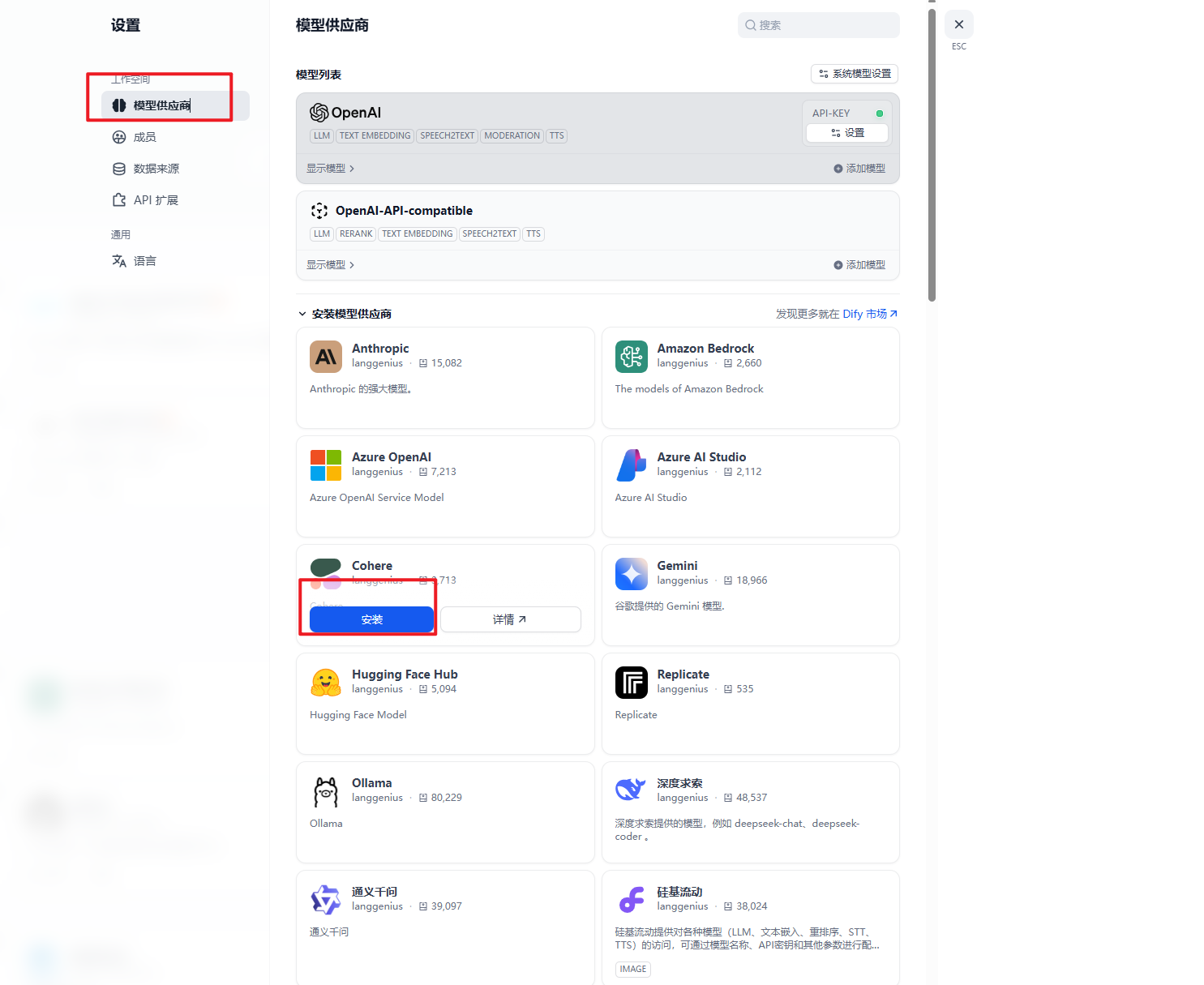Select the Azure AI Studio title

702,457
